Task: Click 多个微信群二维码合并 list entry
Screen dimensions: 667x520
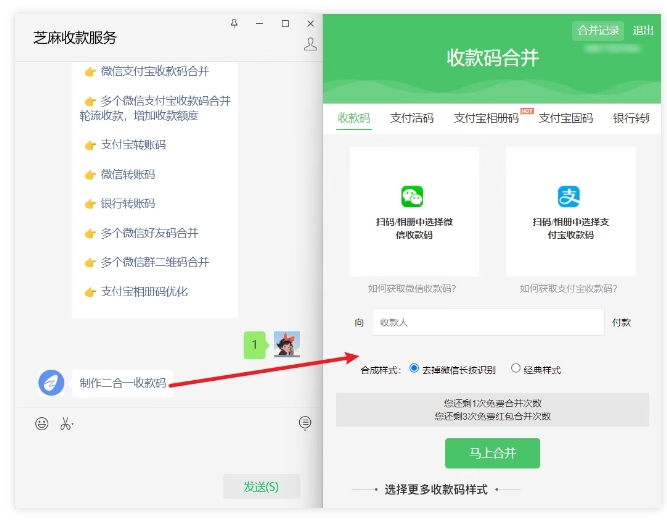Action: tap(154, 262)
